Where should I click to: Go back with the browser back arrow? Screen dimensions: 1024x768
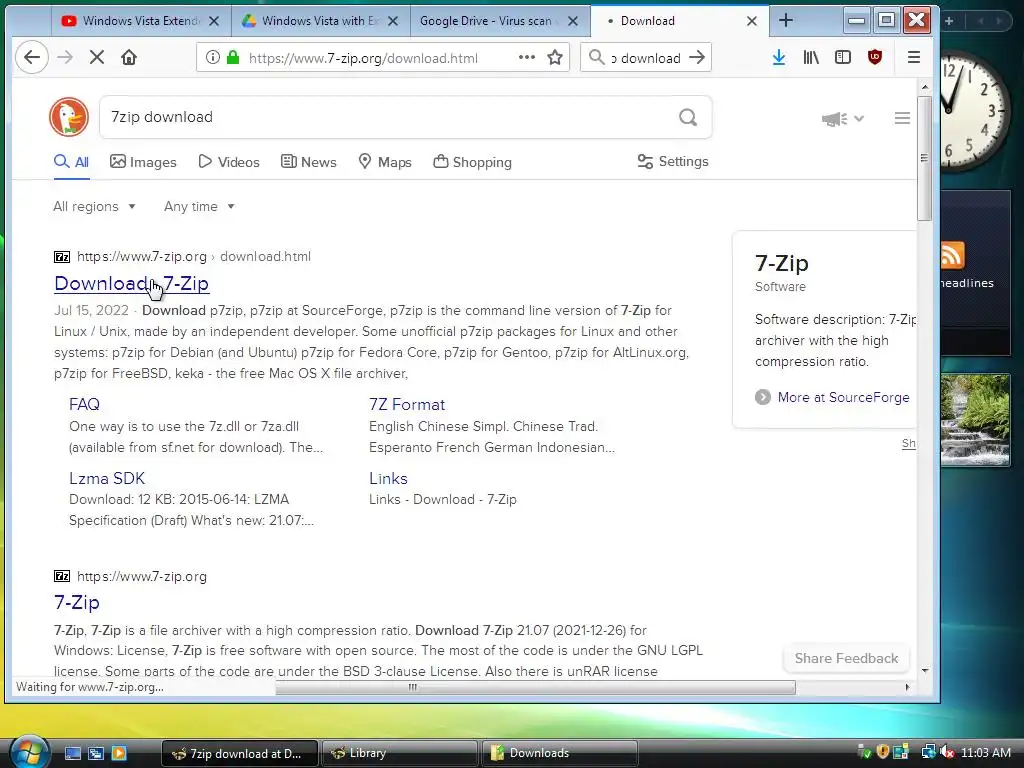tap(31, 57)
